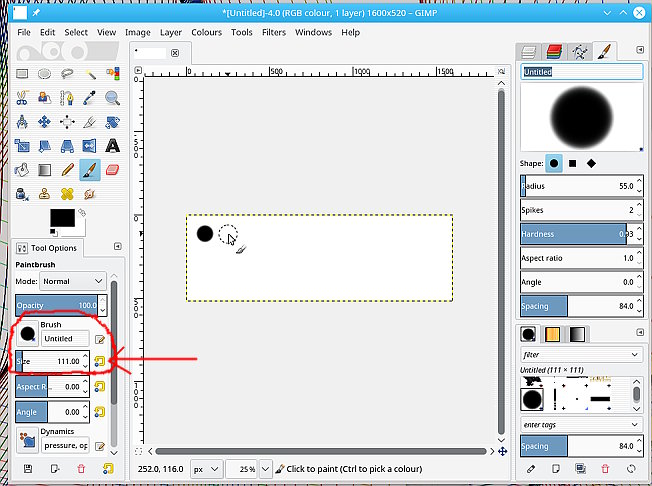Activate the Pencil tool
The image size is (652, 486).
point(67,170)
